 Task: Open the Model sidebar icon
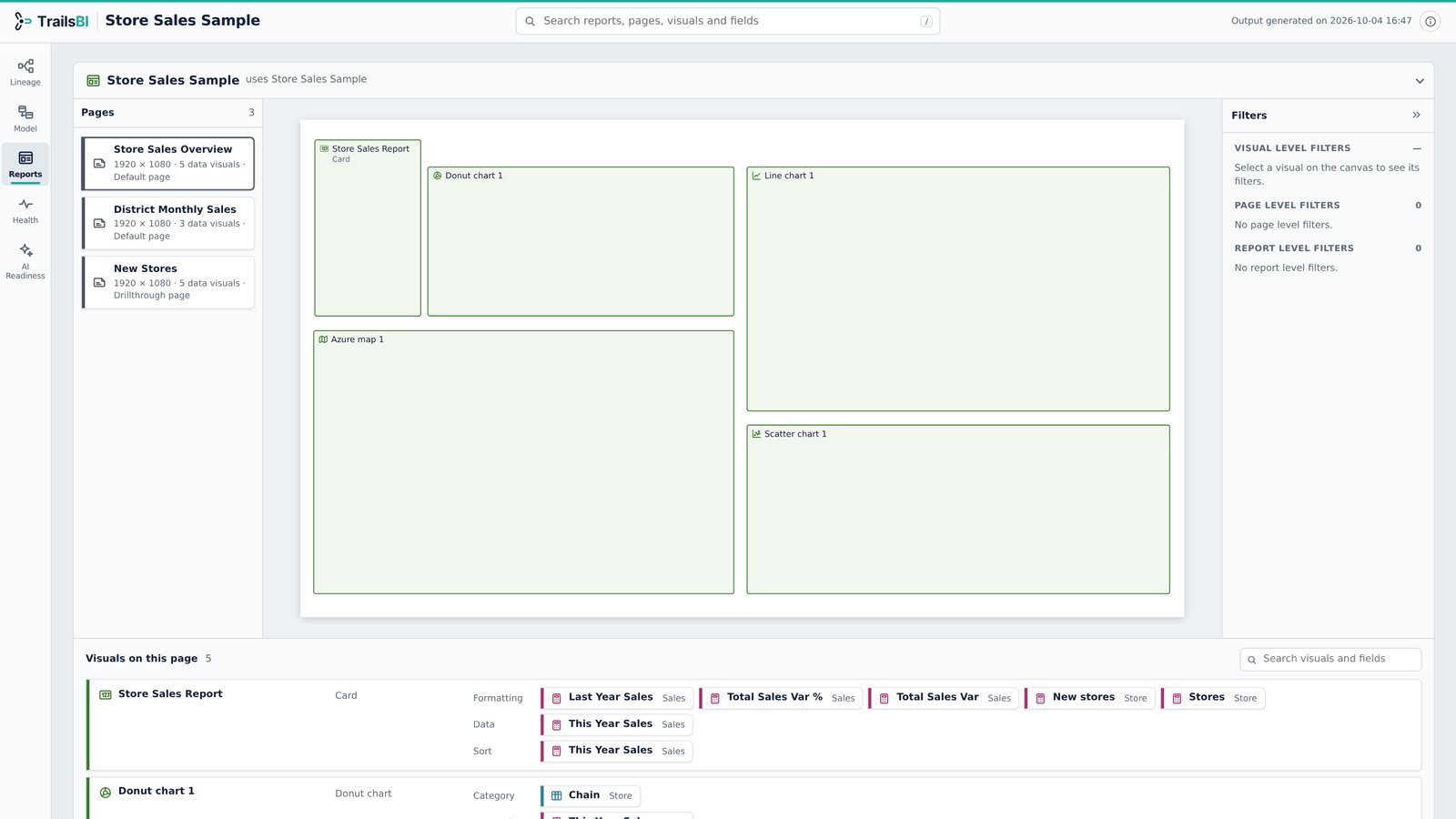(25, 119)
